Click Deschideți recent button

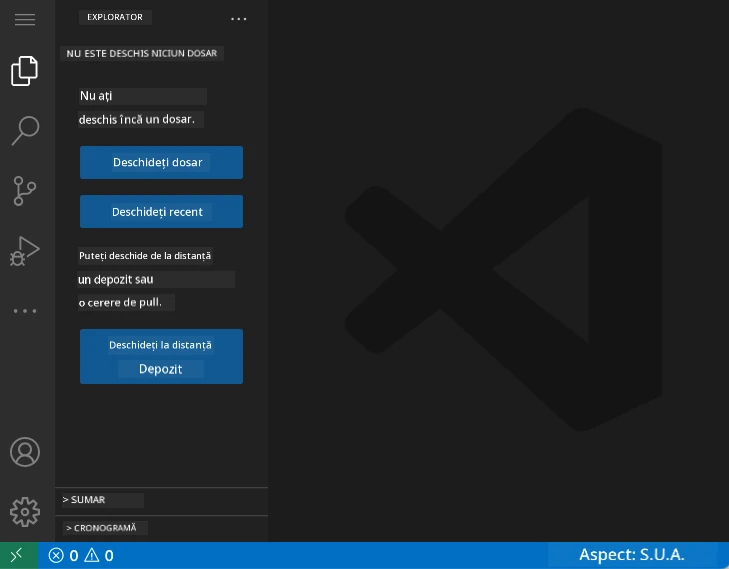click(x=161, y=212)
